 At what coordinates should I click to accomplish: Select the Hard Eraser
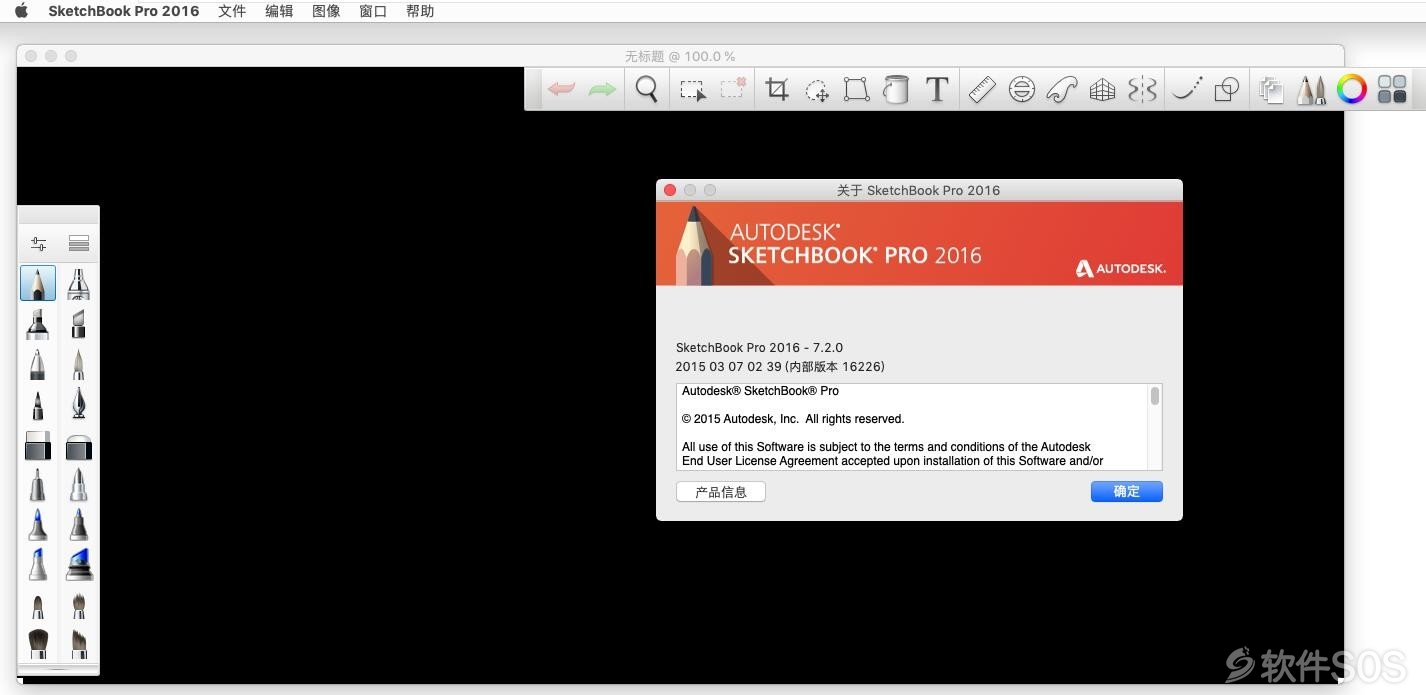[x=38, y=446]
